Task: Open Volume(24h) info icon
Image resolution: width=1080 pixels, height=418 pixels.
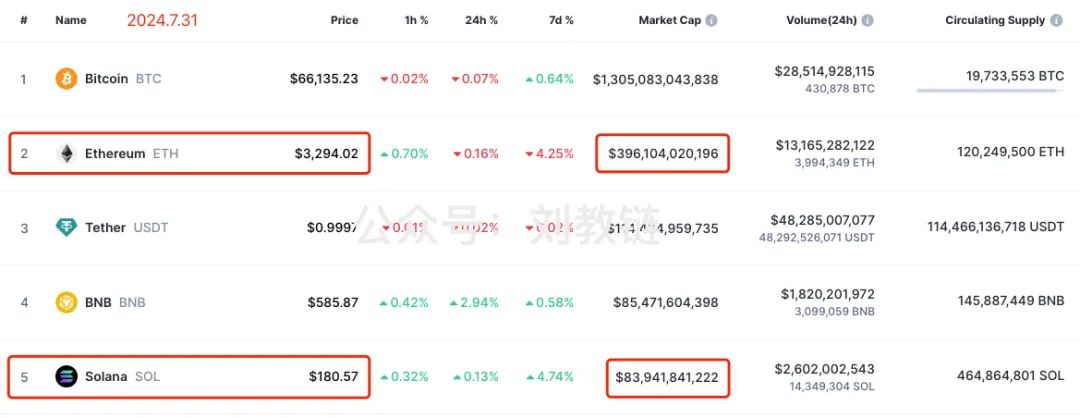Action: pos(868,21)
